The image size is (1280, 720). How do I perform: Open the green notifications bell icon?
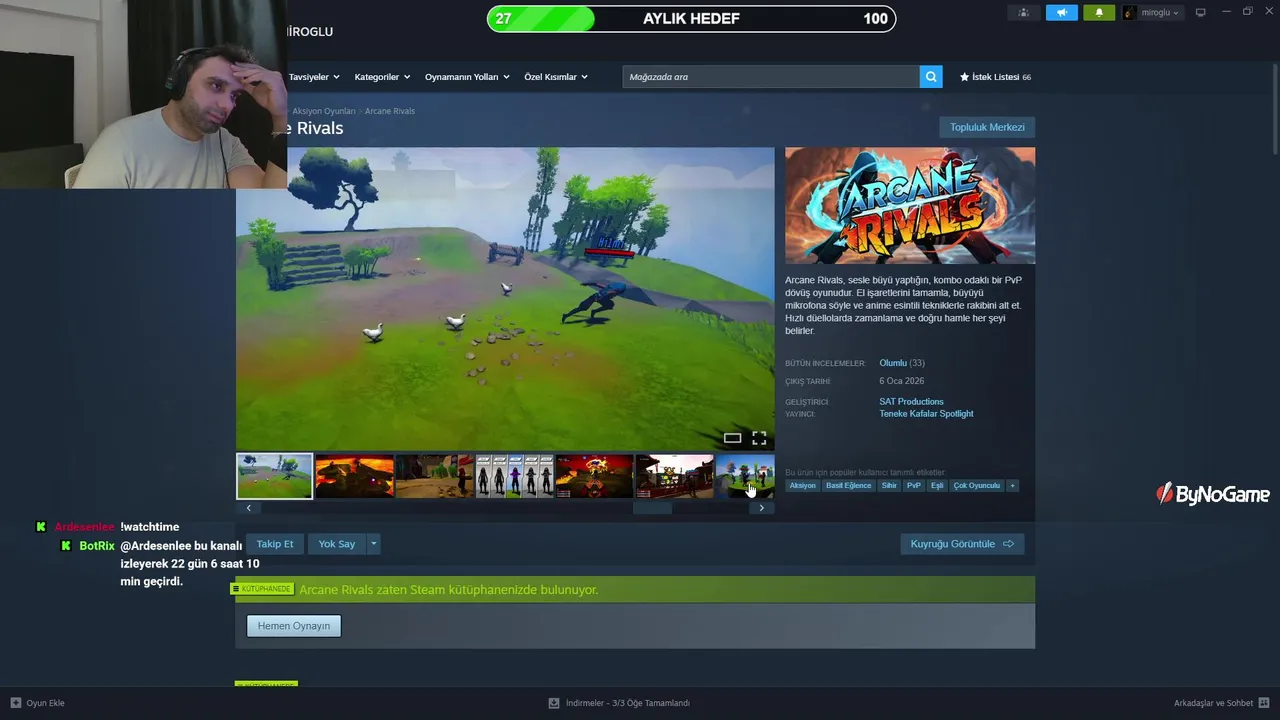pyautogui.click(x=1099, y=13)
